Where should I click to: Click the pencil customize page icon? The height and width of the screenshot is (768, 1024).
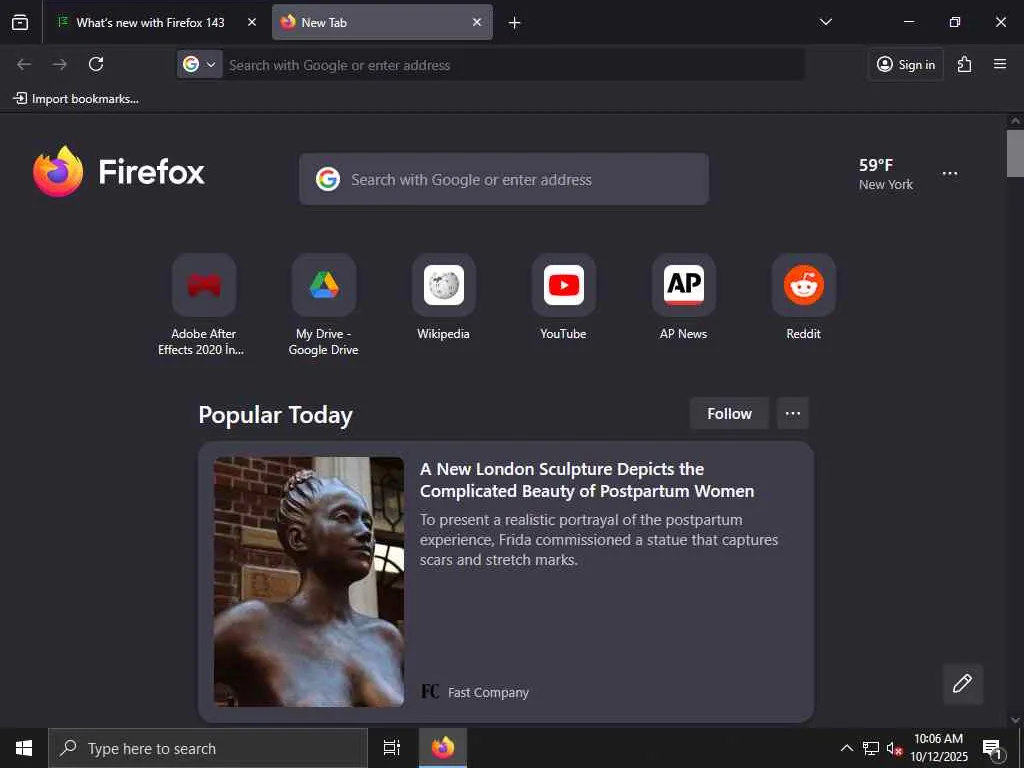click(963, 684)
